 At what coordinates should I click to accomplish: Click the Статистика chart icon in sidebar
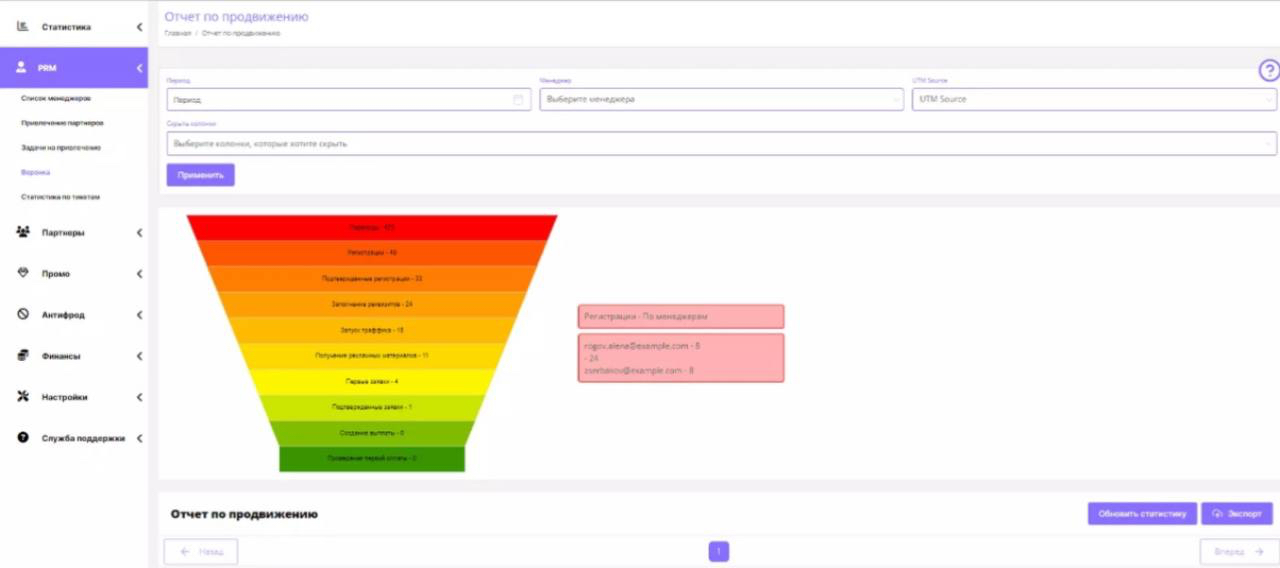tap(22, 26)
